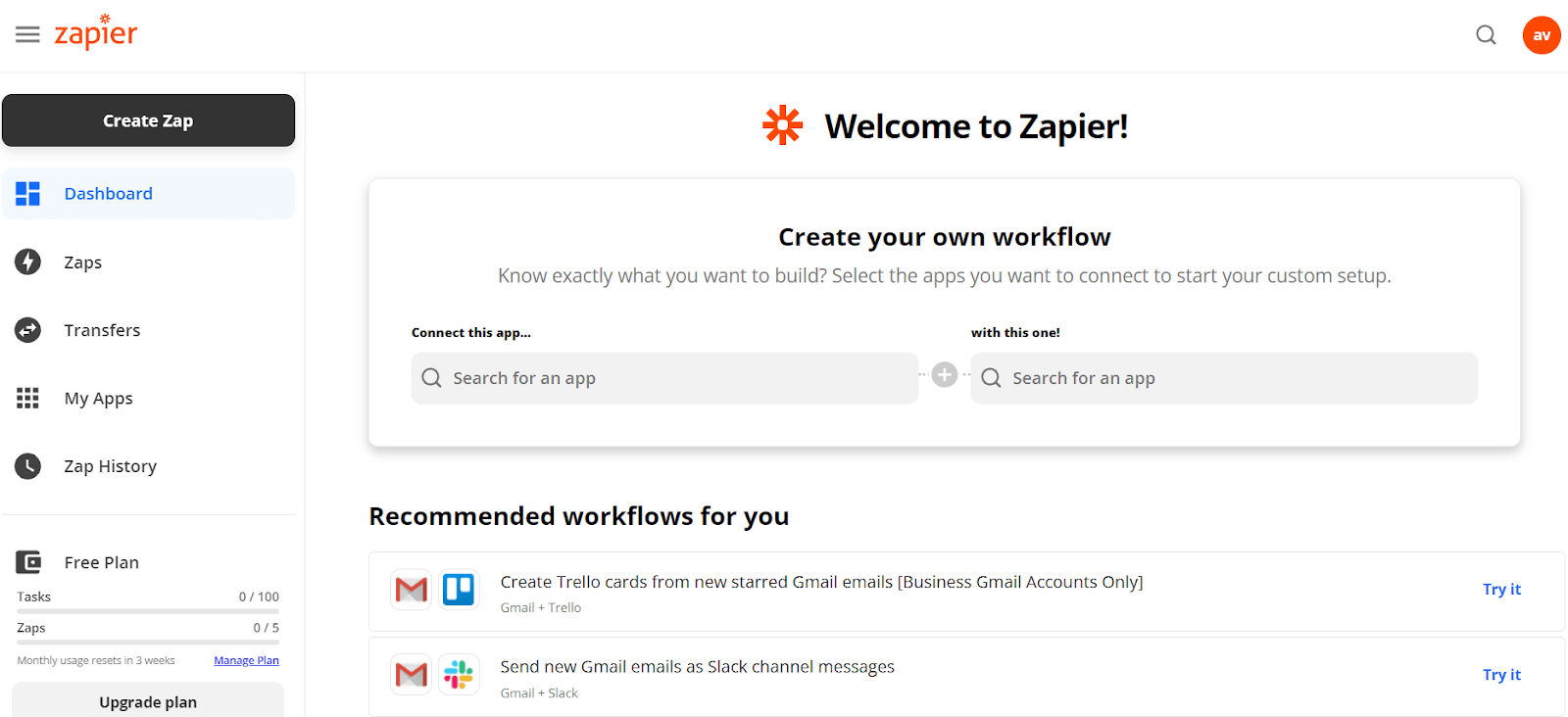The height and width of the screenshot is (717, 1568).
Task: Open the hamburger navigation menu
Action: pyautogui.click(x=27, y=33)
